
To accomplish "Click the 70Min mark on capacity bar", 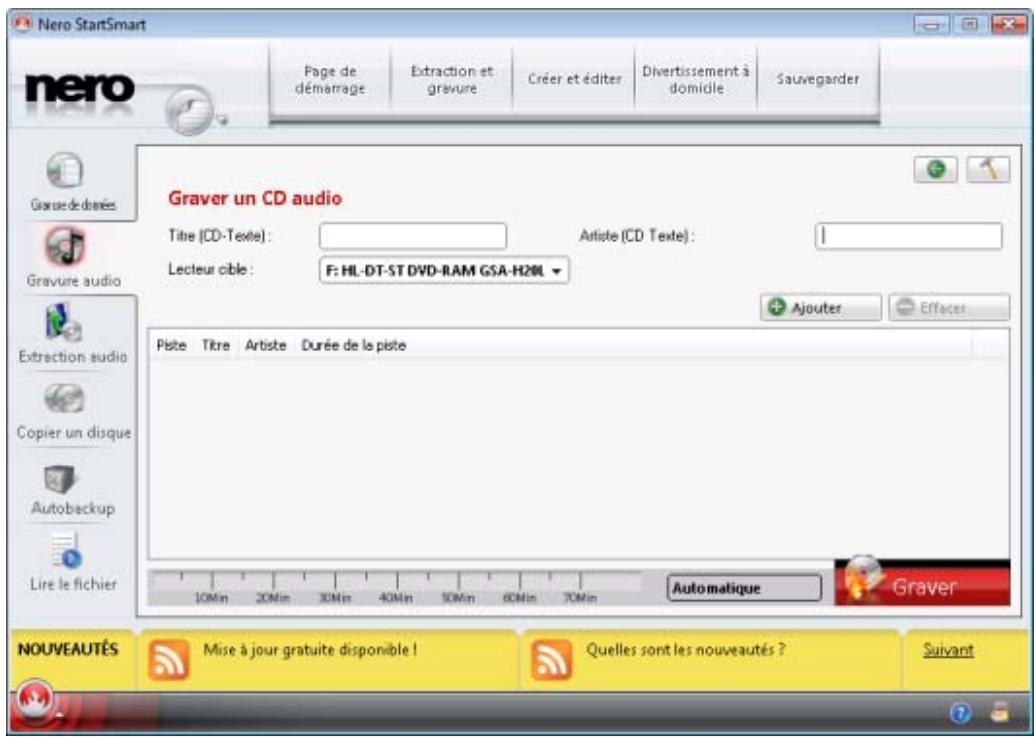I will pyautogui.click(x=581, y=597).
